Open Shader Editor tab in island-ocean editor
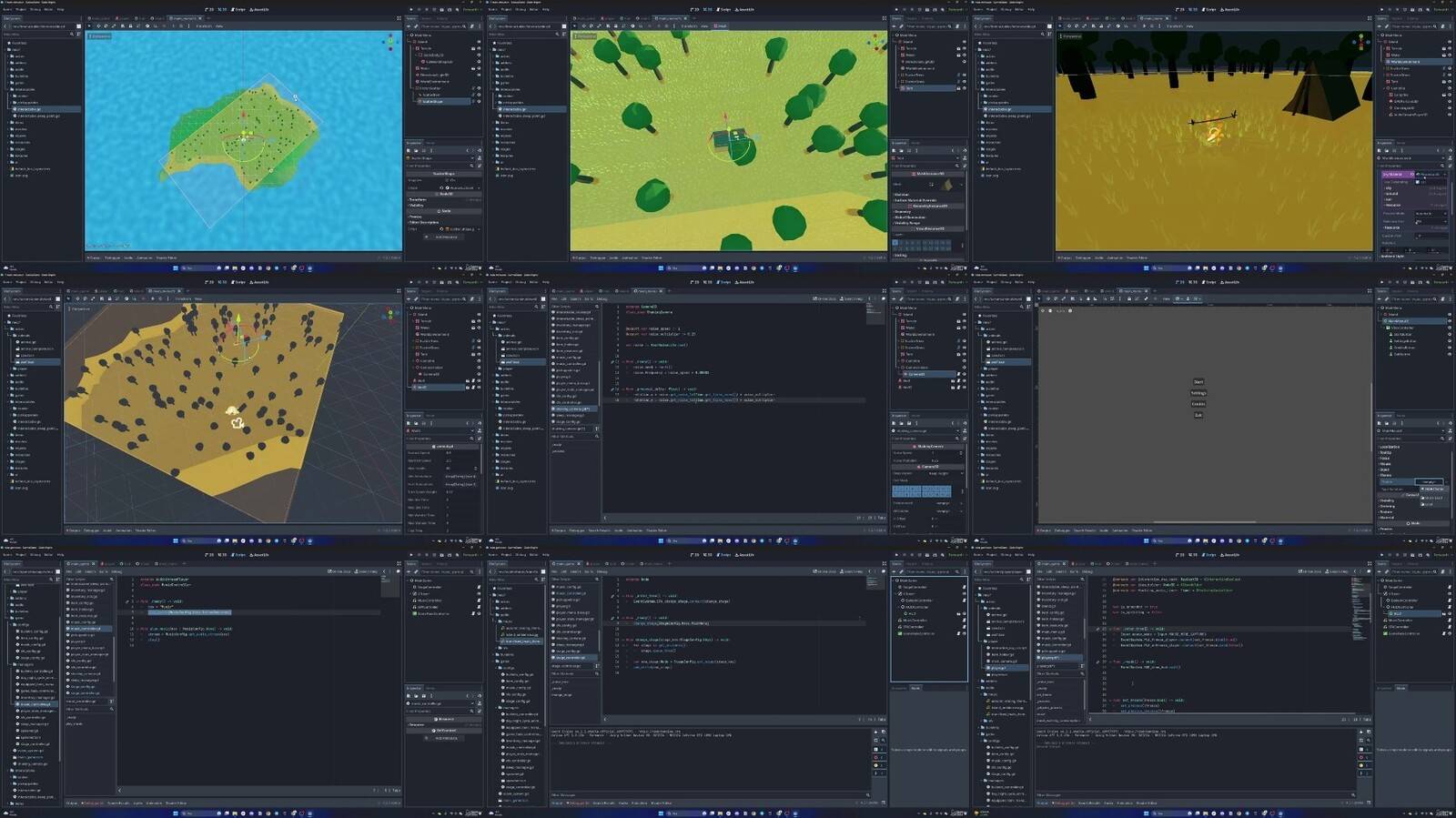Screen dimensions: 1456x818 (167, 258)
